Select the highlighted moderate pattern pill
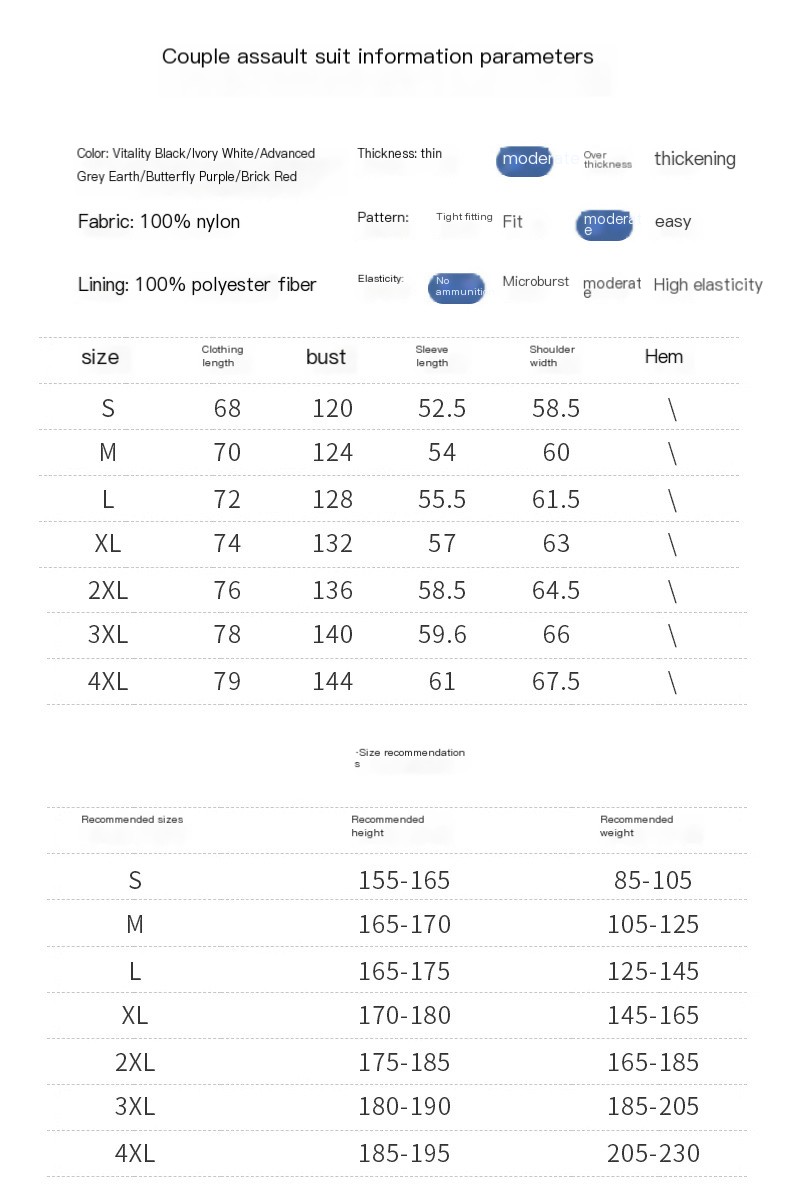 [604, 225]
